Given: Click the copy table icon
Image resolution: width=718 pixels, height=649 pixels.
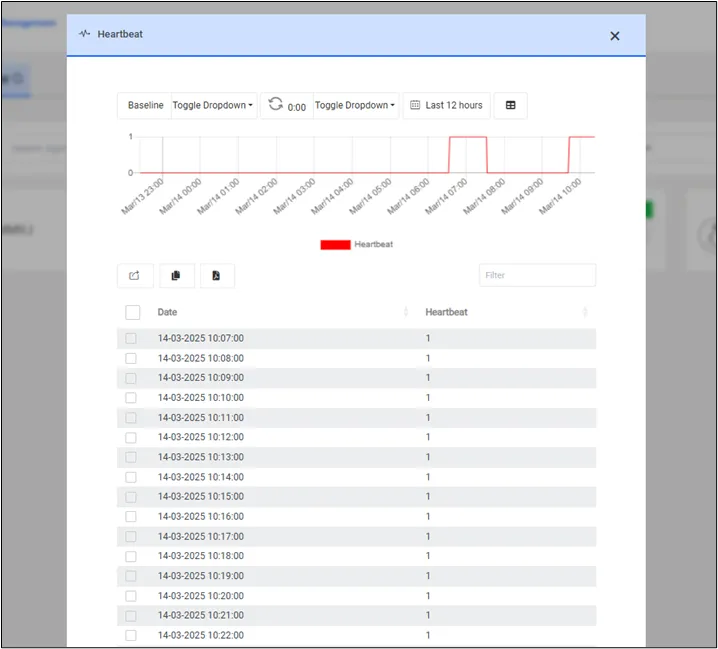Looking at the screenshot, I should coord(176,276).
